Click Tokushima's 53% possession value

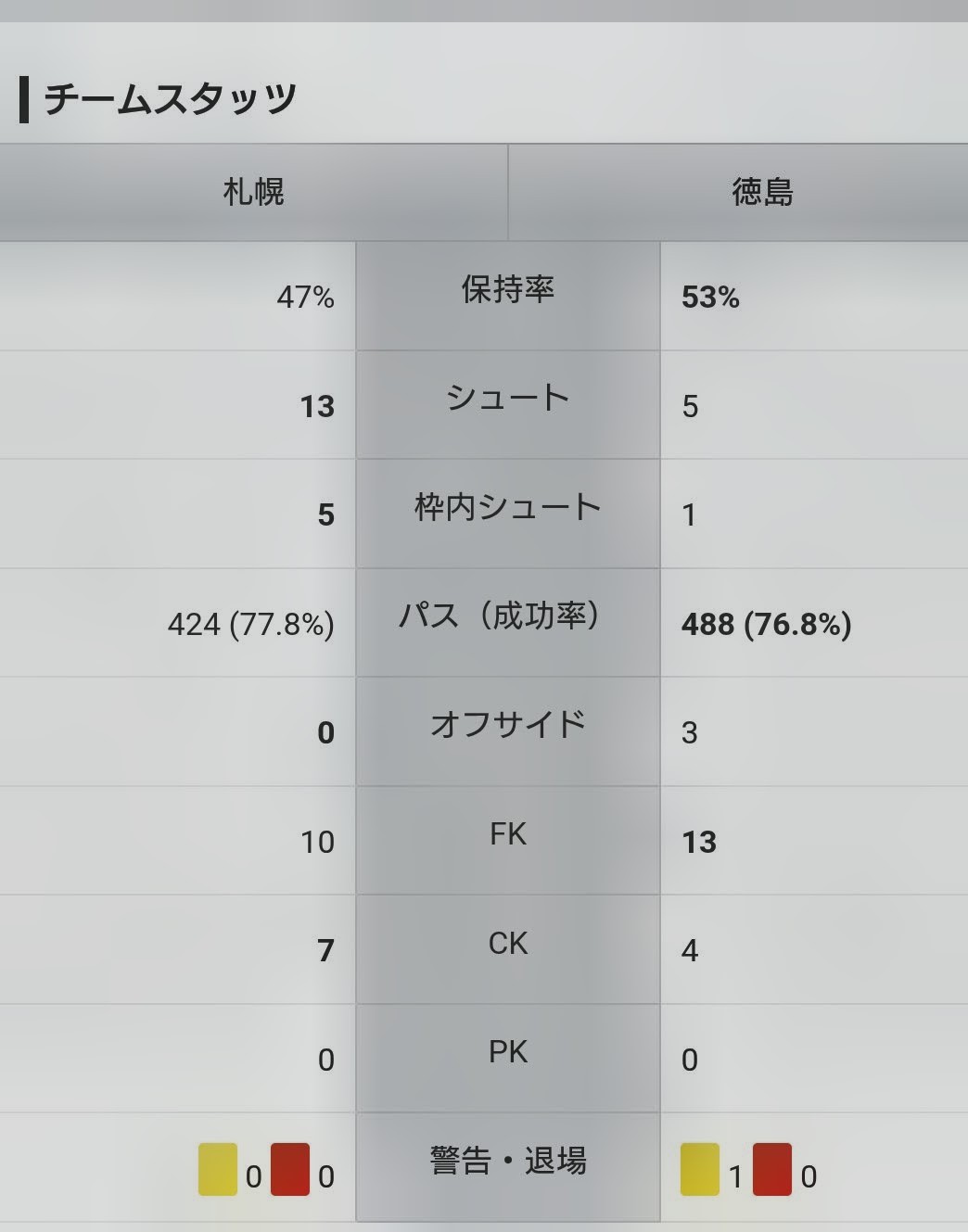coord(710,298)
